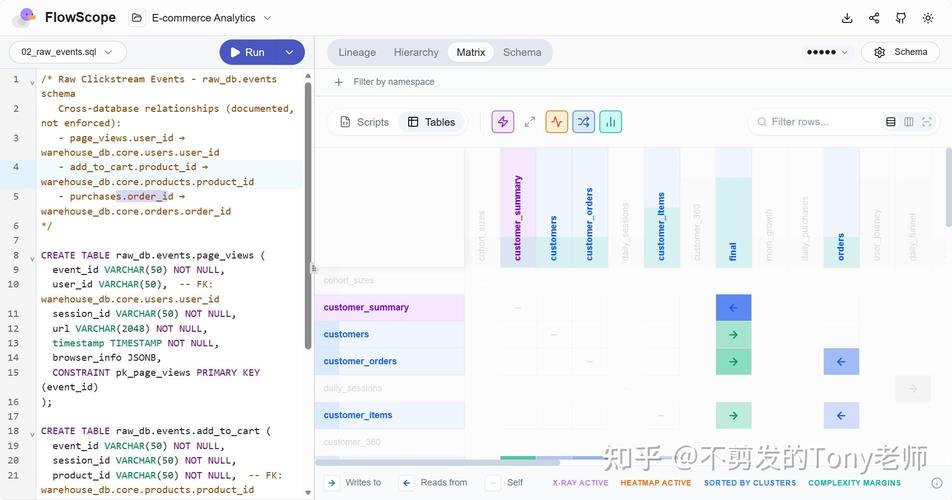The height and width of the screenshot is (500, 952).
Task: Select the customer_summary row header
Action: [390, 308]
